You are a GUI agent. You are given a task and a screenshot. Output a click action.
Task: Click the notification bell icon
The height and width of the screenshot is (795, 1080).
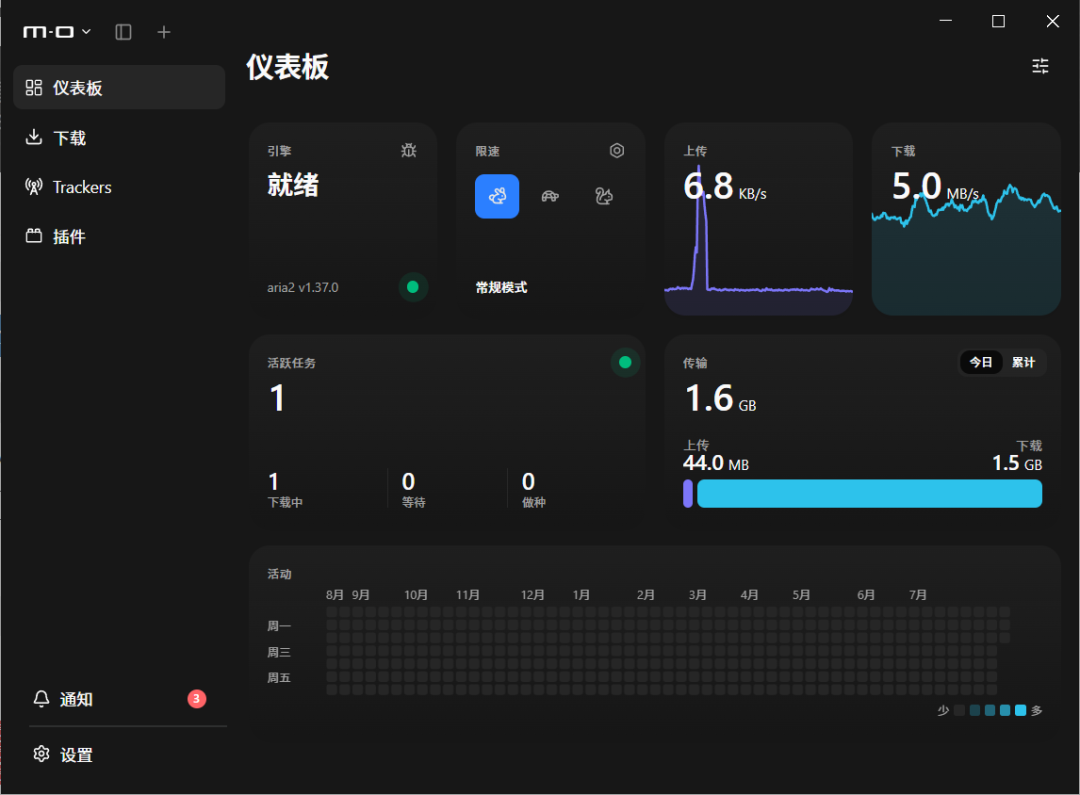click(x=41, y=699)
